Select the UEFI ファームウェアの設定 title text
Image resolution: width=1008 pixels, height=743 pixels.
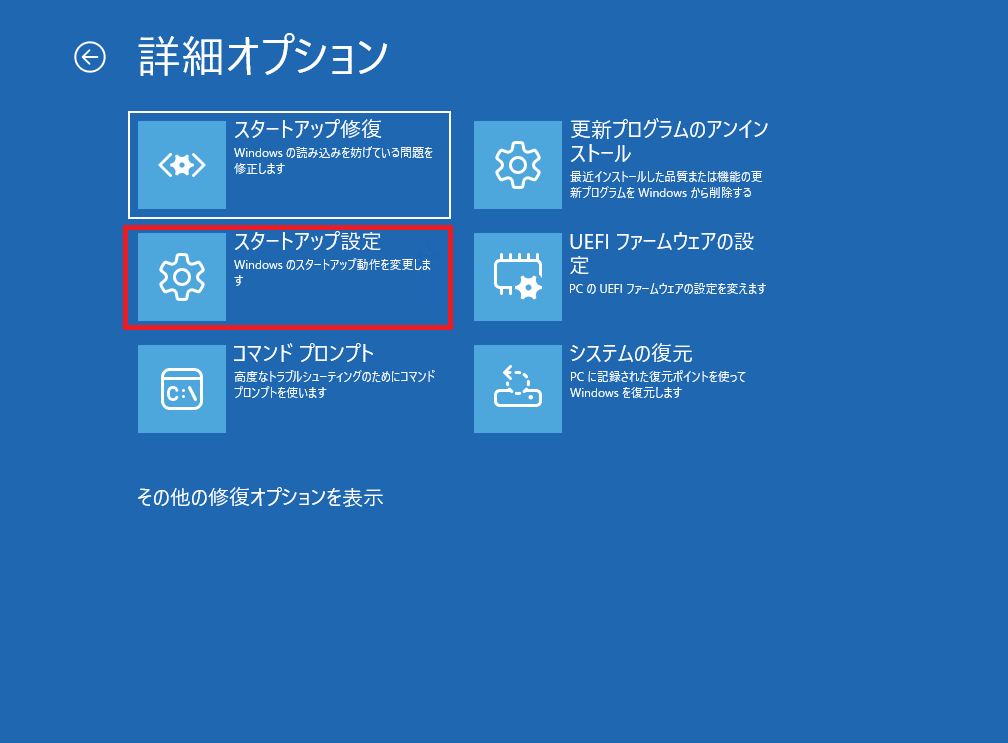[x=662, y=253]
